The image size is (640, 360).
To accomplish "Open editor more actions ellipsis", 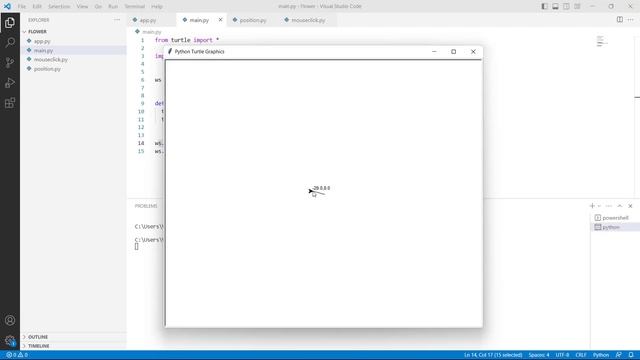I will [631, 20].
